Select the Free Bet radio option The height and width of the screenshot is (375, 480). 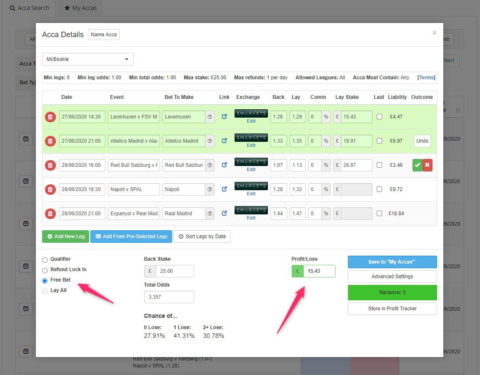pyautogui.click(x=45, y=281)
